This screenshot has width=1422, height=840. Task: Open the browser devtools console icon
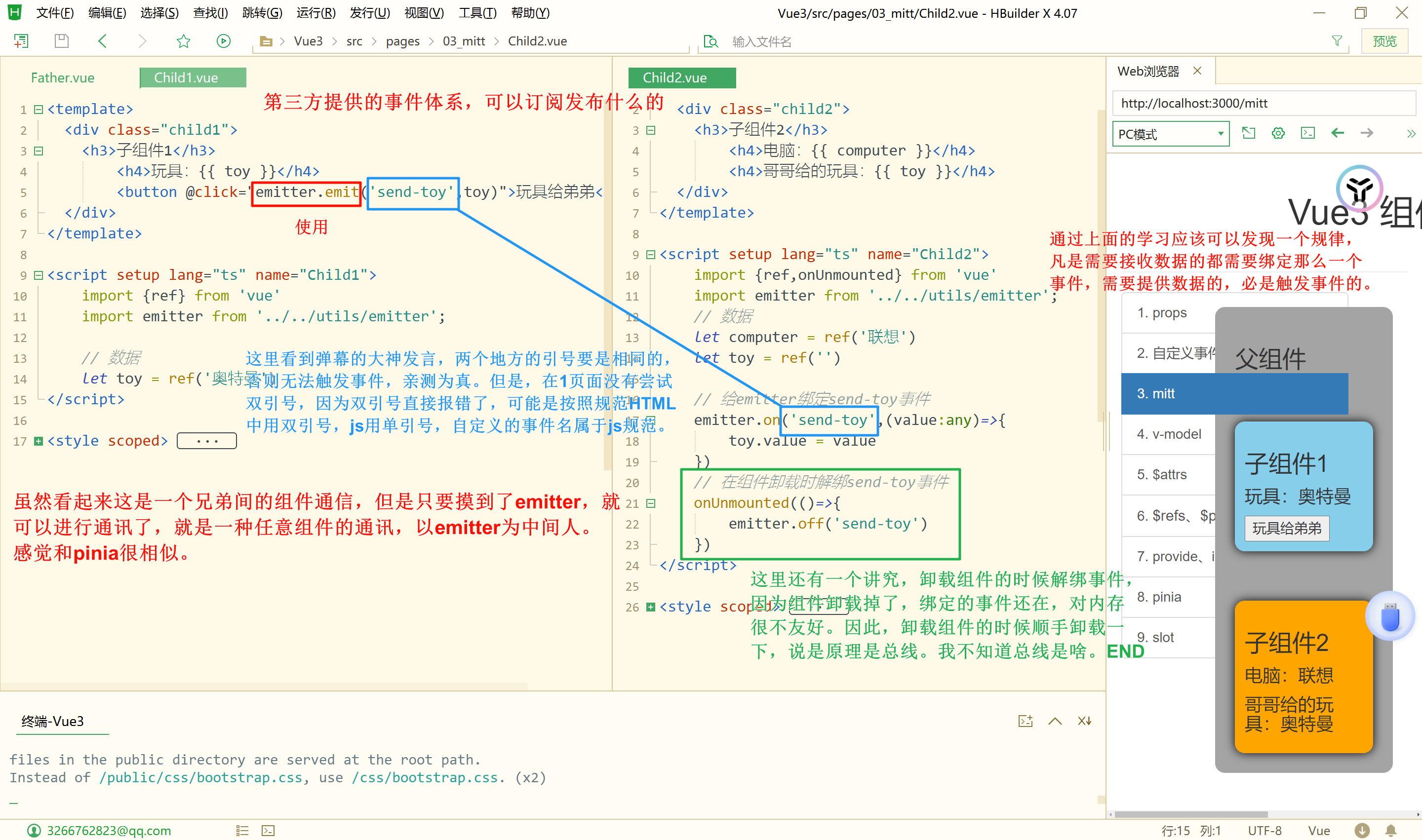tap(1307, 133)
